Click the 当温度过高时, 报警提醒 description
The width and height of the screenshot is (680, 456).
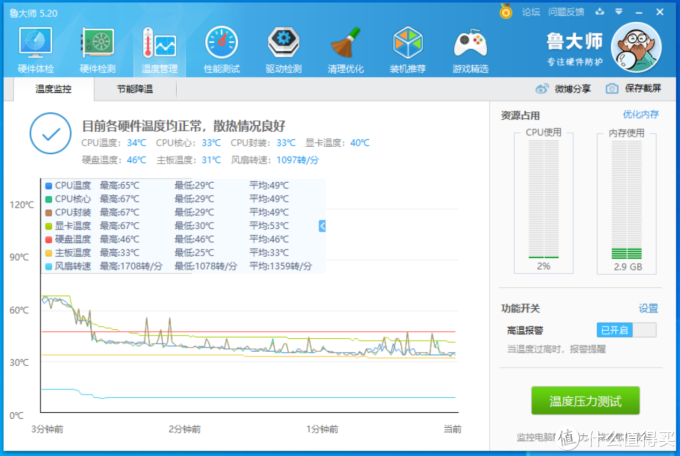point(556,349)
